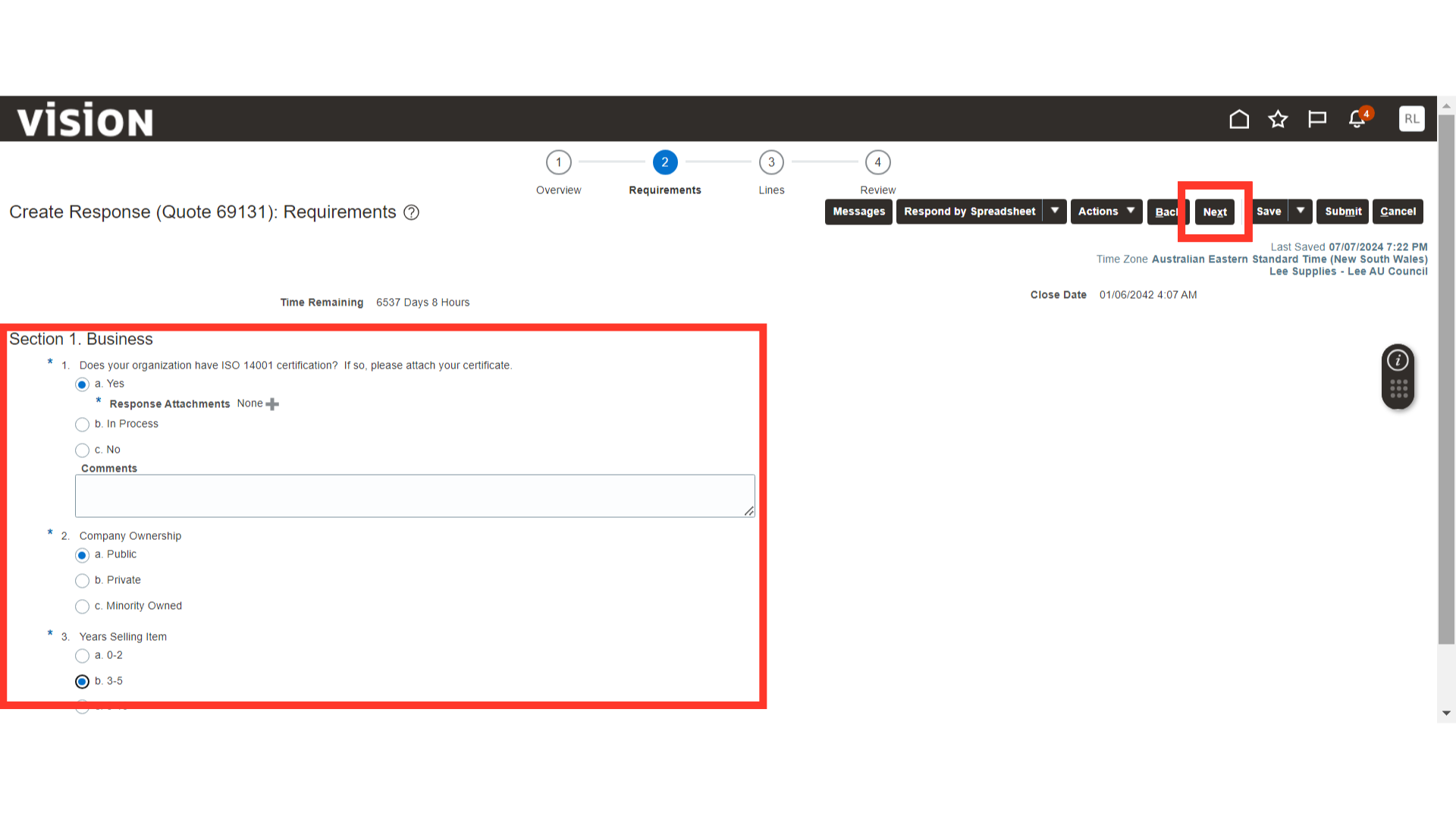Go to the Home icon

point(1239,119)
